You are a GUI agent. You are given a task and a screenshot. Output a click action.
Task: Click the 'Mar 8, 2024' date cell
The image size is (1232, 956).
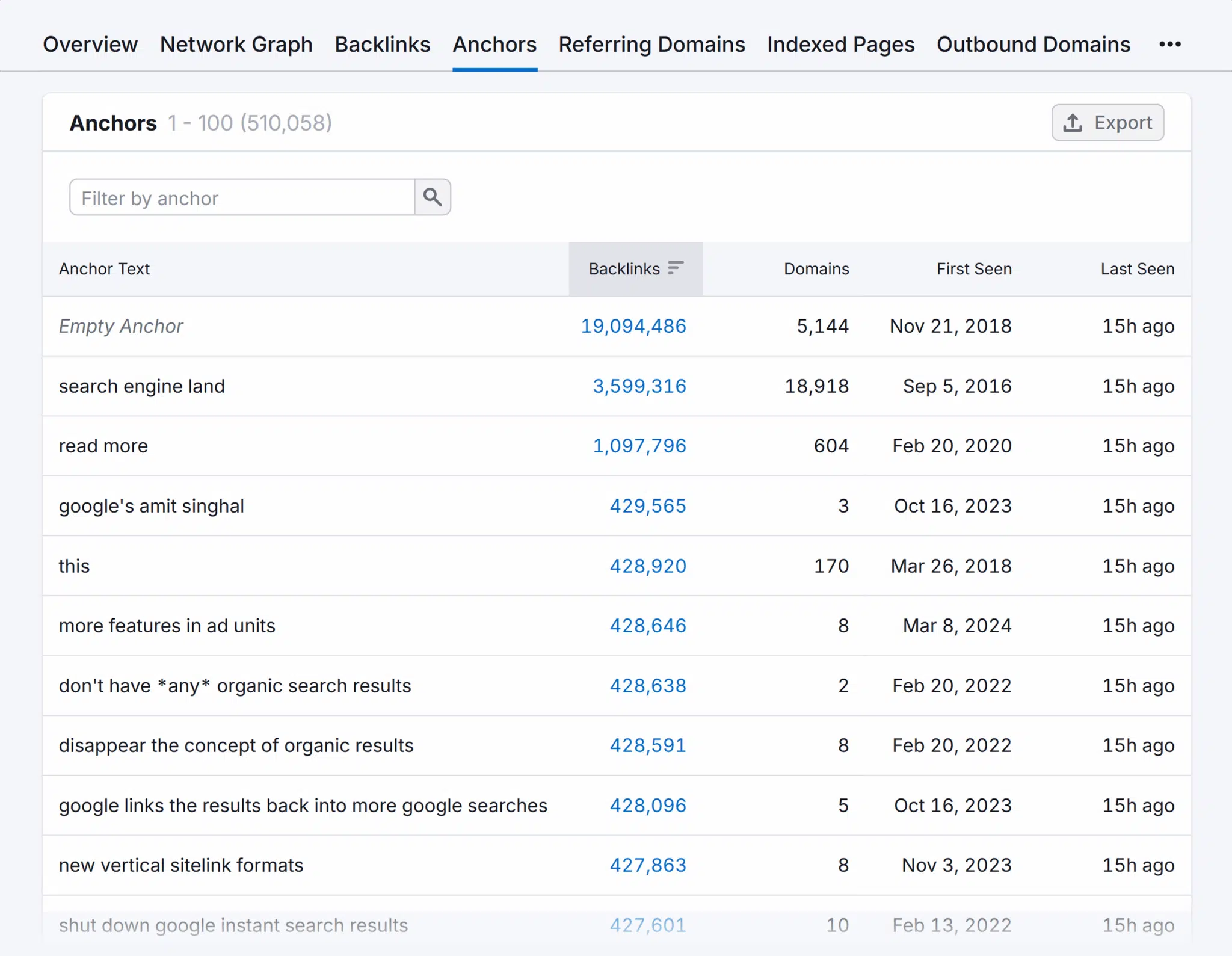(957, 626)
